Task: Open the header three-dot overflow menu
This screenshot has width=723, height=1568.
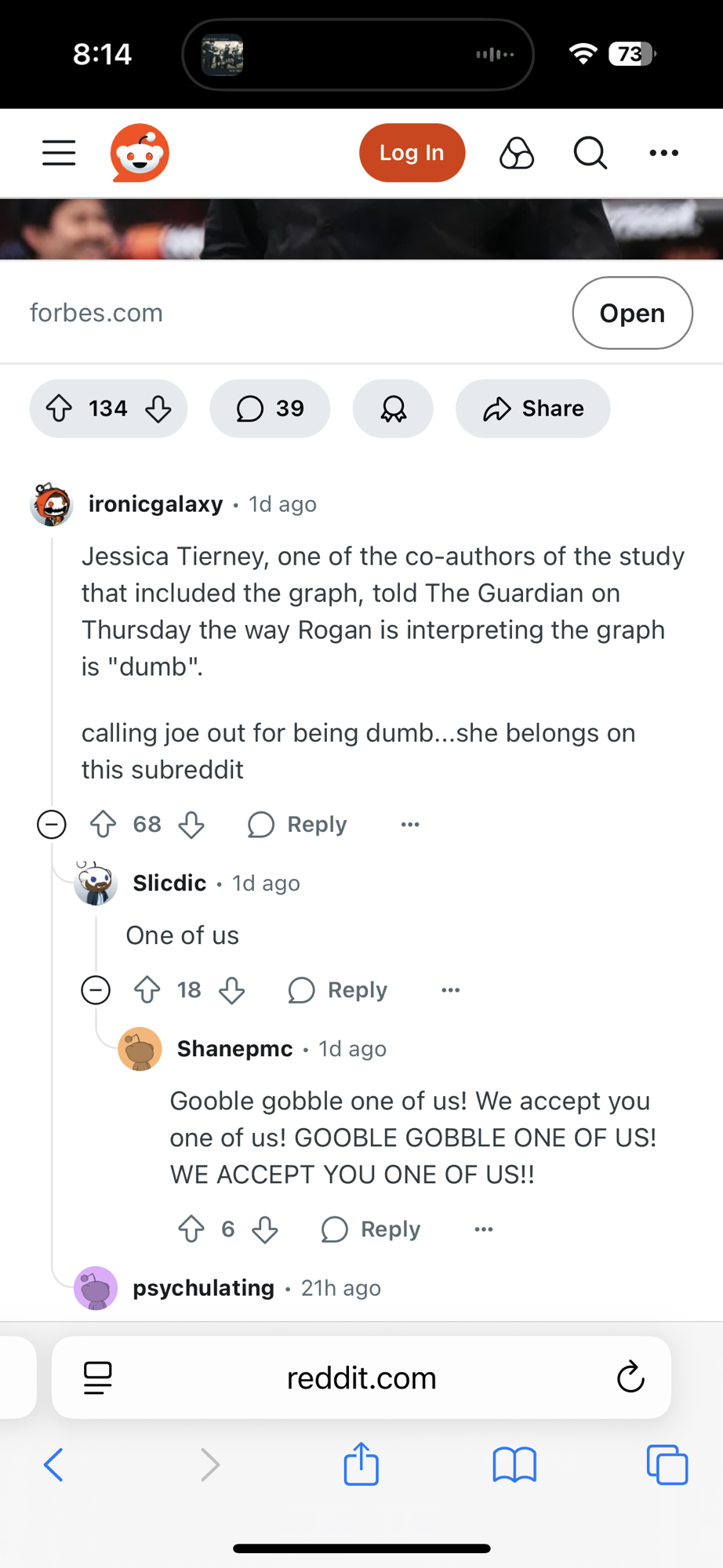Action: (x=663, y=153)
